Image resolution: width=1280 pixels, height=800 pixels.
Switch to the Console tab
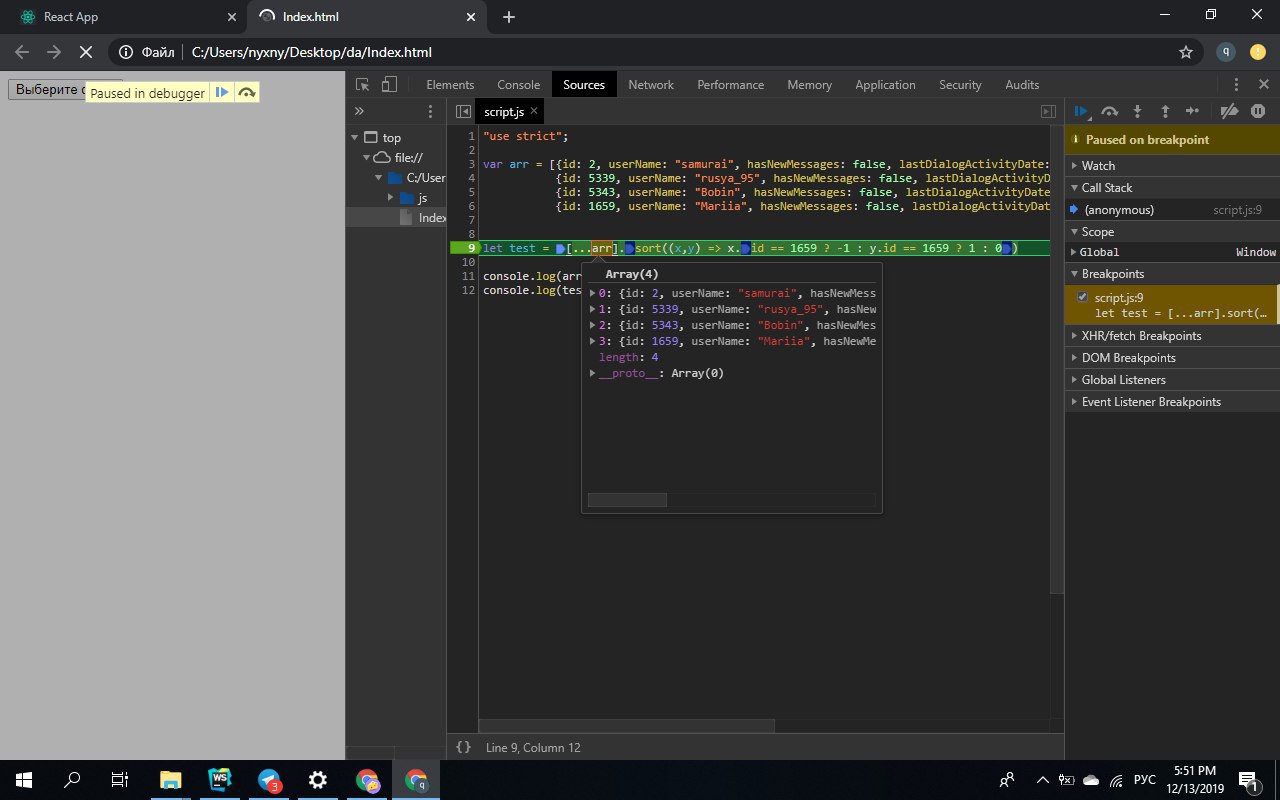point(518,85)
